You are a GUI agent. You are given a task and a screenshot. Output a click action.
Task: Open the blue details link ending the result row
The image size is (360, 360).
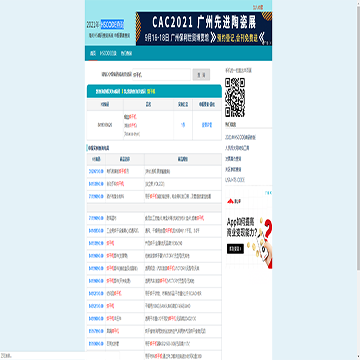coord(207,125)
